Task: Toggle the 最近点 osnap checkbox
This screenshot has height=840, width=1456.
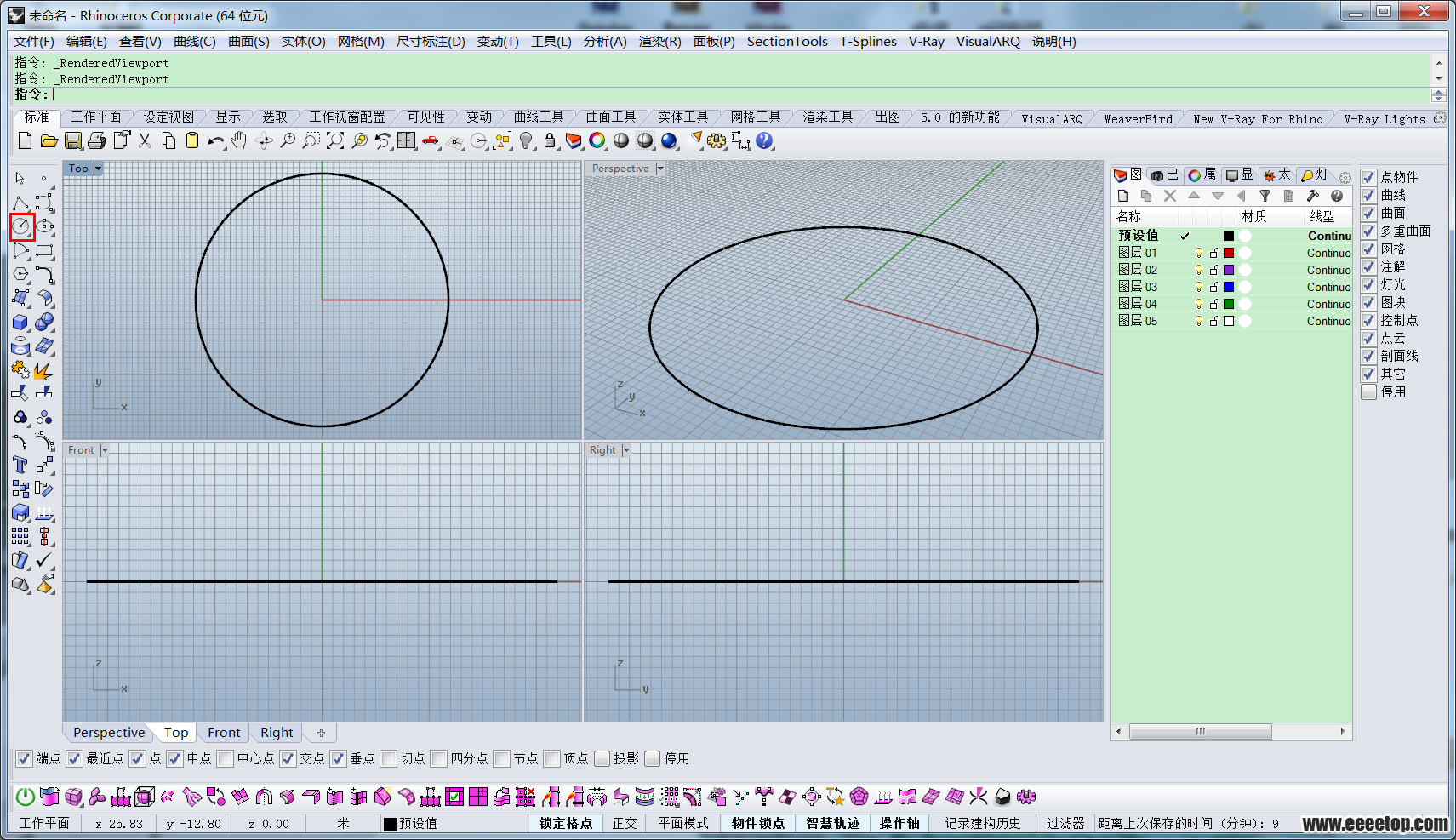Action: click(x=74, y=758)
